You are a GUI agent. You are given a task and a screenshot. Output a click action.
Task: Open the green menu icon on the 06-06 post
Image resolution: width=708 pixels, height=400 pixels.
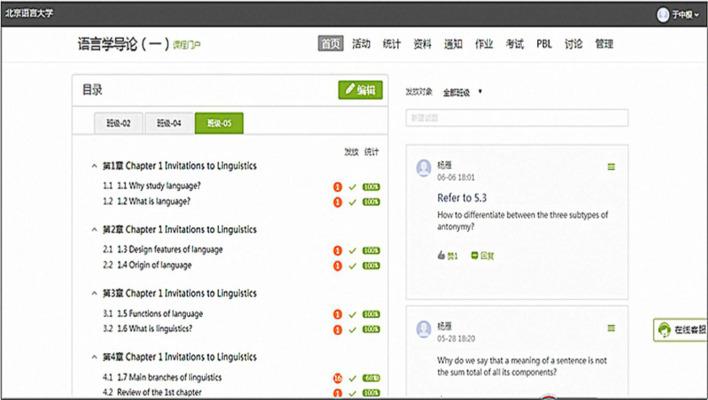point(611,166)
